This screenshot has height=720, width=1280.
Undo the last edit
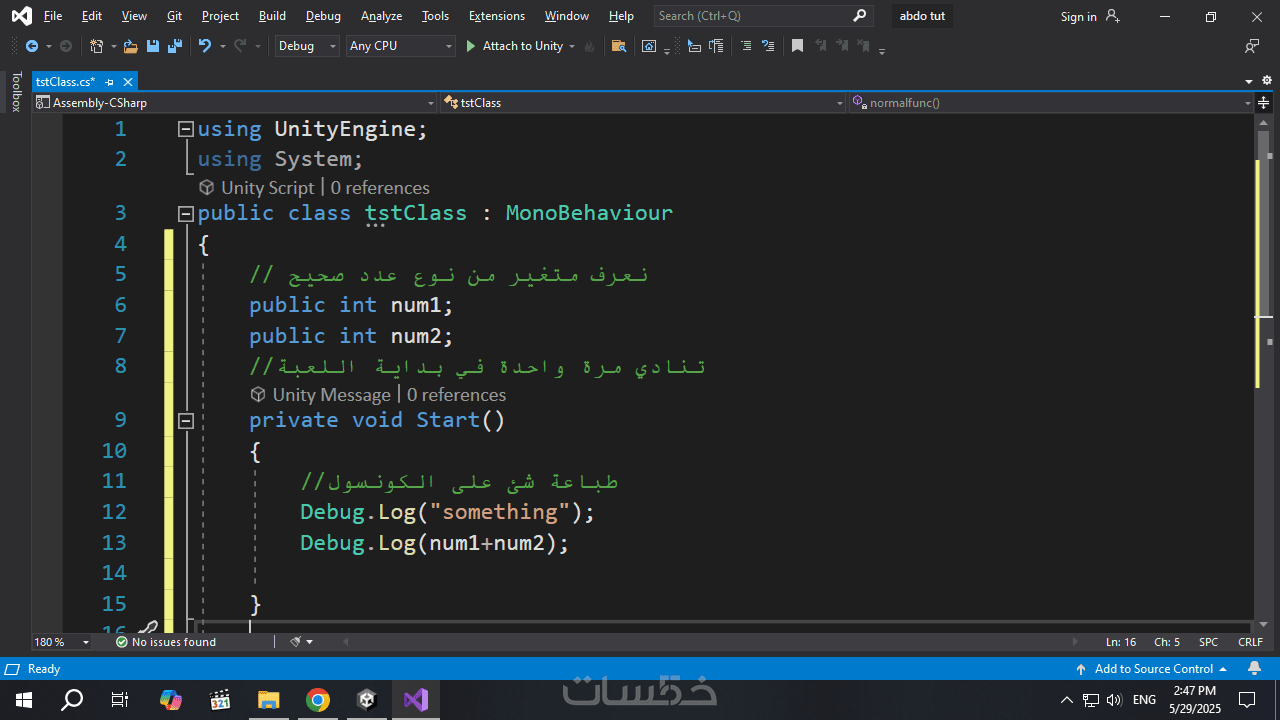coord(205,46)
